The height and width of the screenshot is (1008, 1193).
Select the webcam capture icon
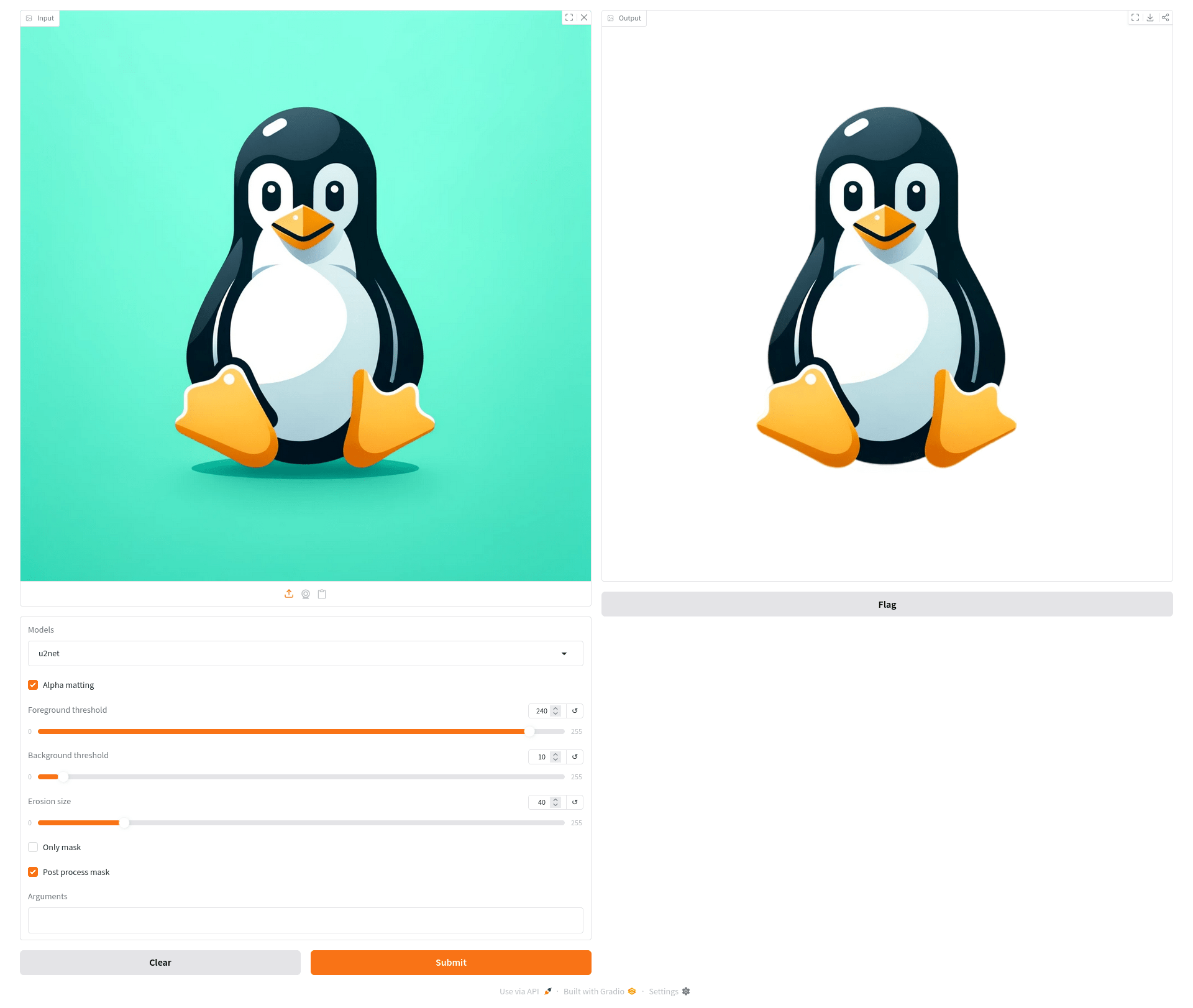[x=305, y=593]
